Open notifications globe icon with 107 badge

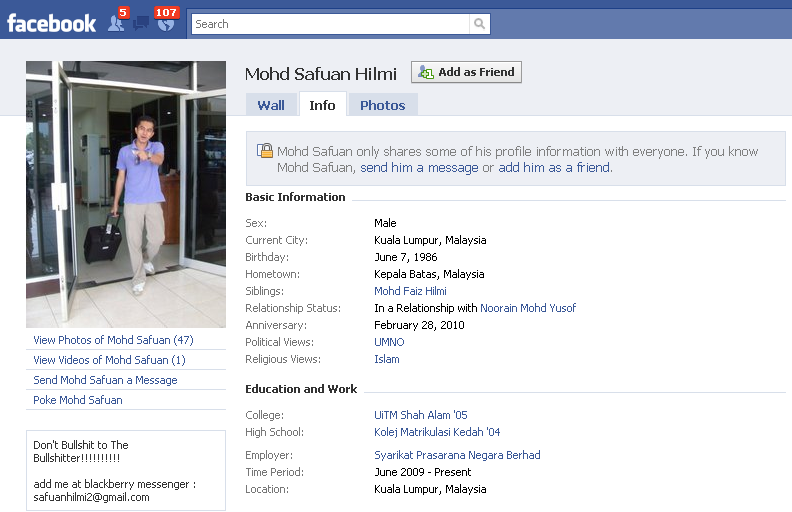[166, 22]
